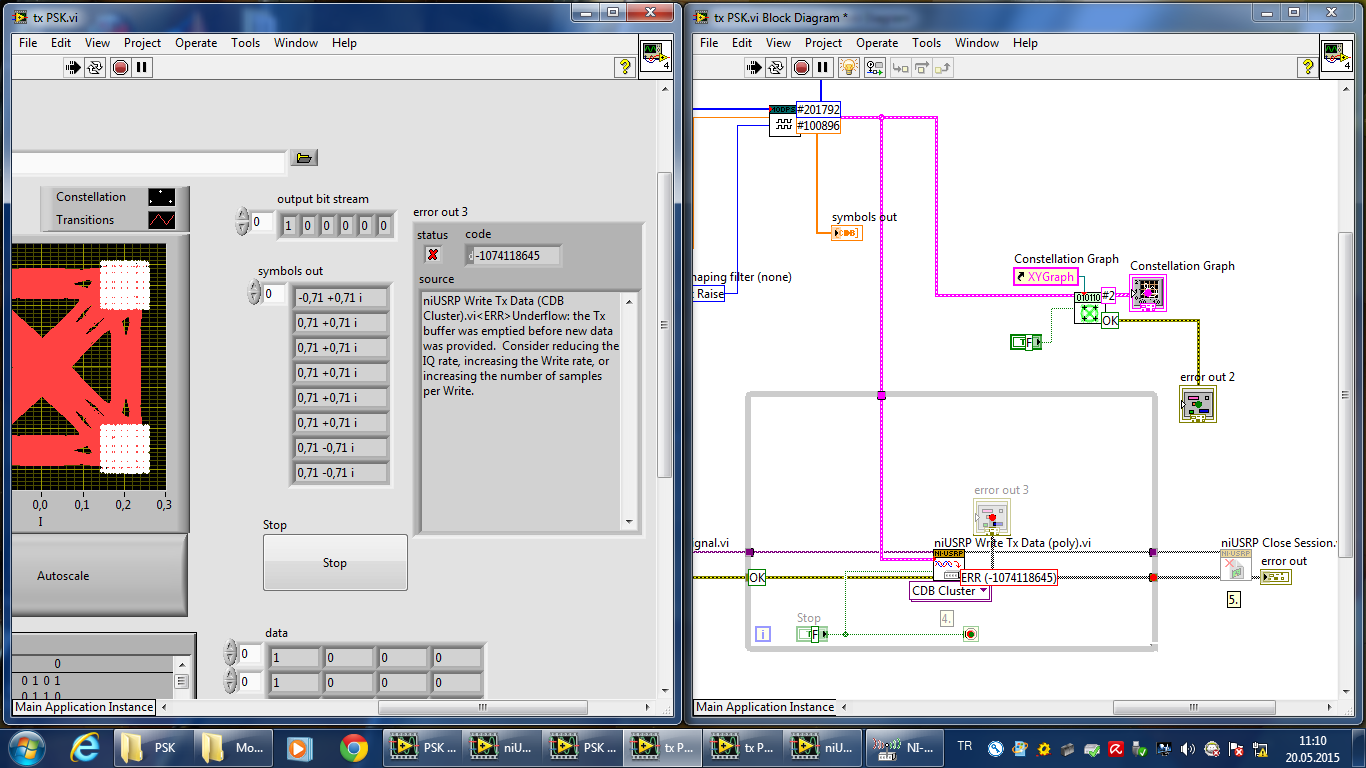Select the niUSRP Write Tx Data node
Screen dimensions: 1366x768
click(948, 566)
